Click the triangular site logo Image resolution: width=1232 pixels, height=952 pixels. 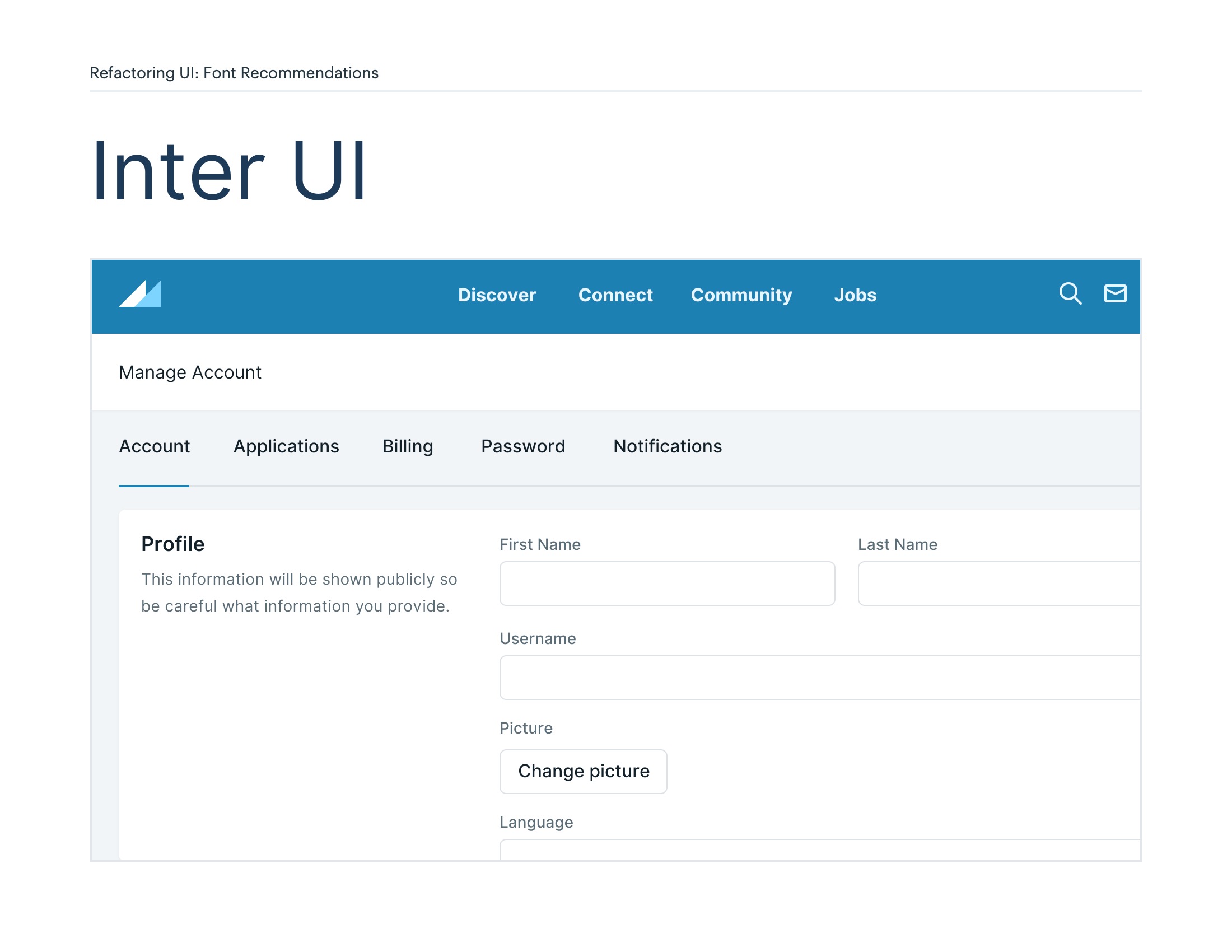point(140,294)
